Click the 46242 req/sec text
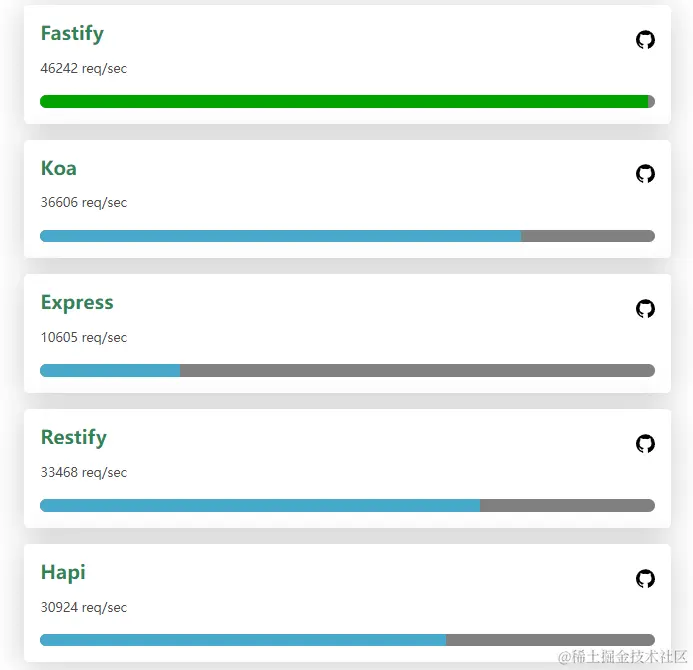This screenshot has width=693, height=670. (x=84, y=69)
